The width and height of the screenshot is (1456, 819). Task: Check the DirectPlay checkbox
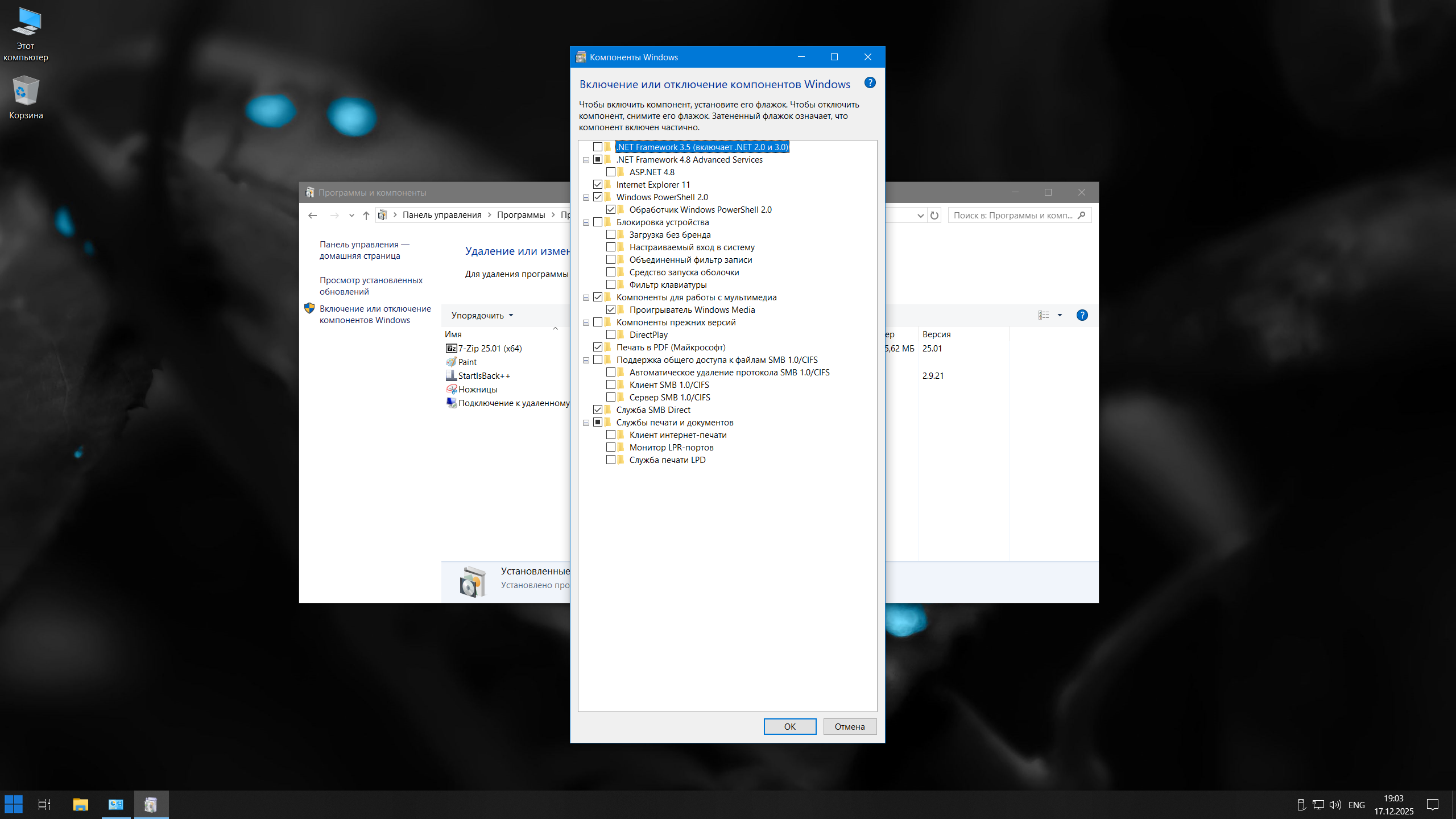(x=611, y=334)
